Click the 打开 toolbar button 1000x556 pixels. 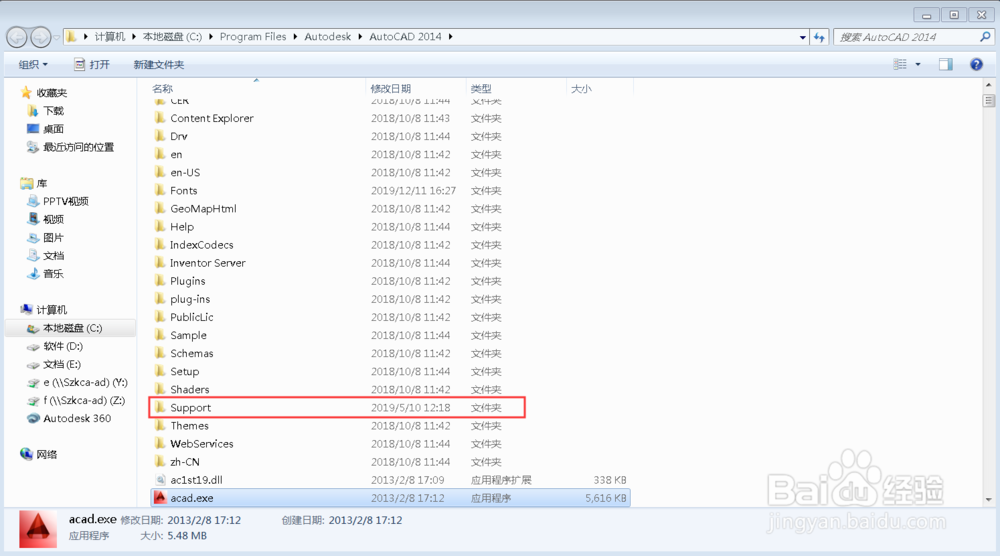point(92,64)
